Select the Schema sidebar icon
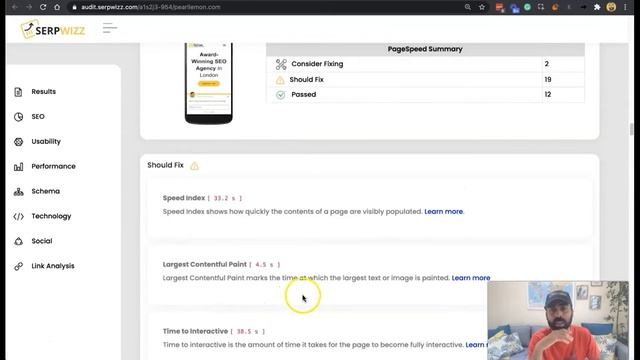The width and height of the screenshot is (640, 360). click(x=18, y=191)
